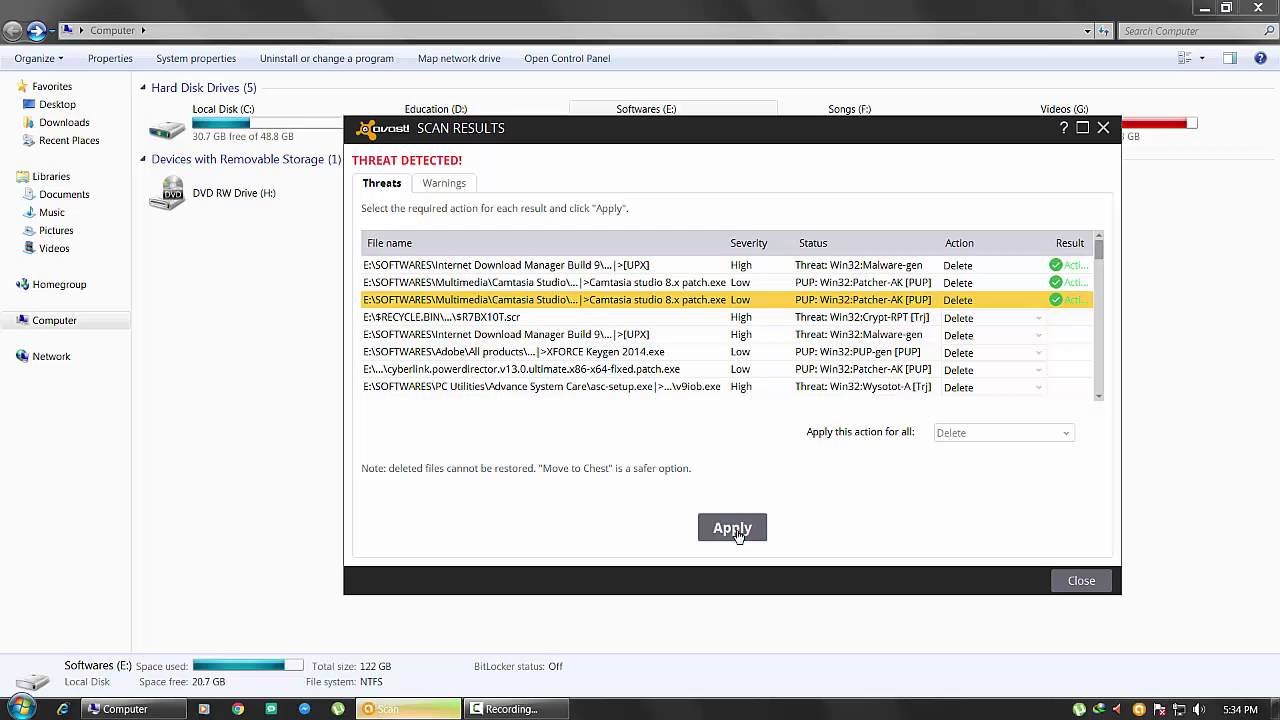This screenshot has width=1280, height=720.
Task: Sort by Result column header
Action: click(1070, 243)
